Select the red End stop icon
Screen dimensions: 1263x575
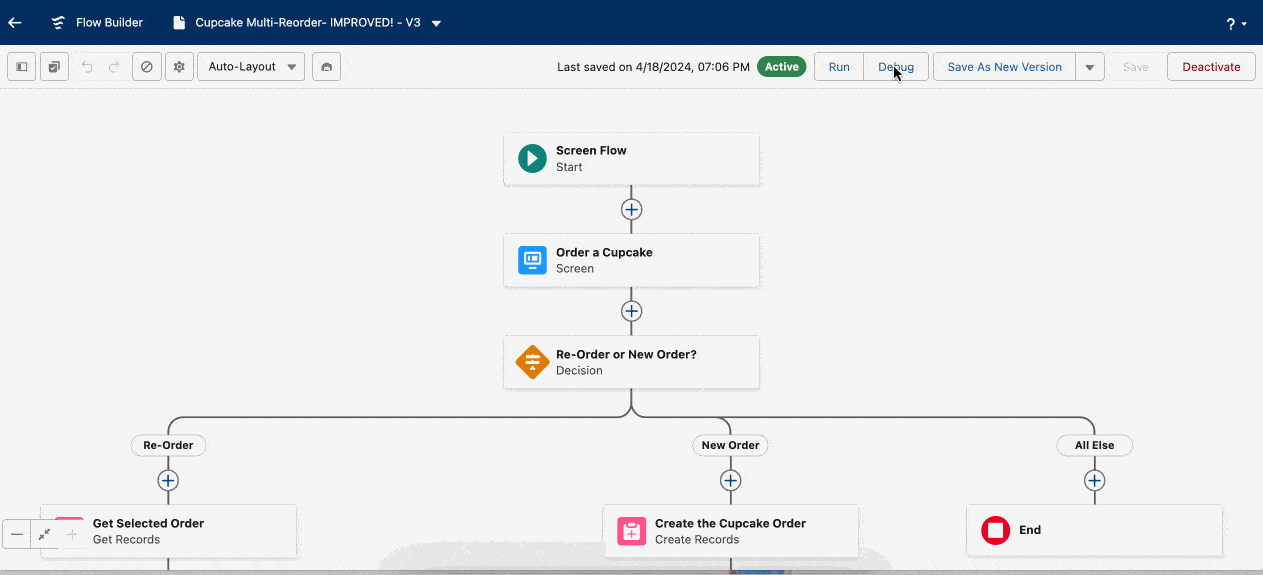[995, 530]
